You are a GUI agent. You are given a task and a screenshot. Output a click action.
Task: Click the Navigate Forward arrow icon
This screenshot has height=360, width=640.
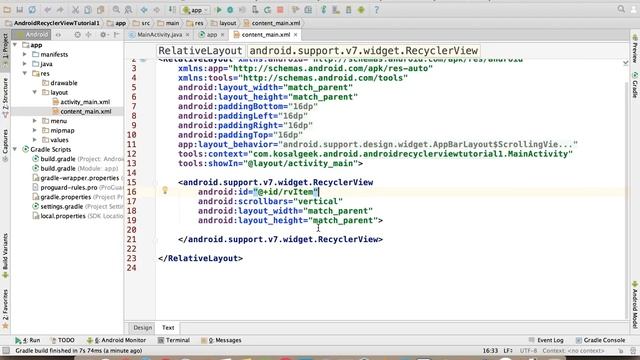coord(157,9)
